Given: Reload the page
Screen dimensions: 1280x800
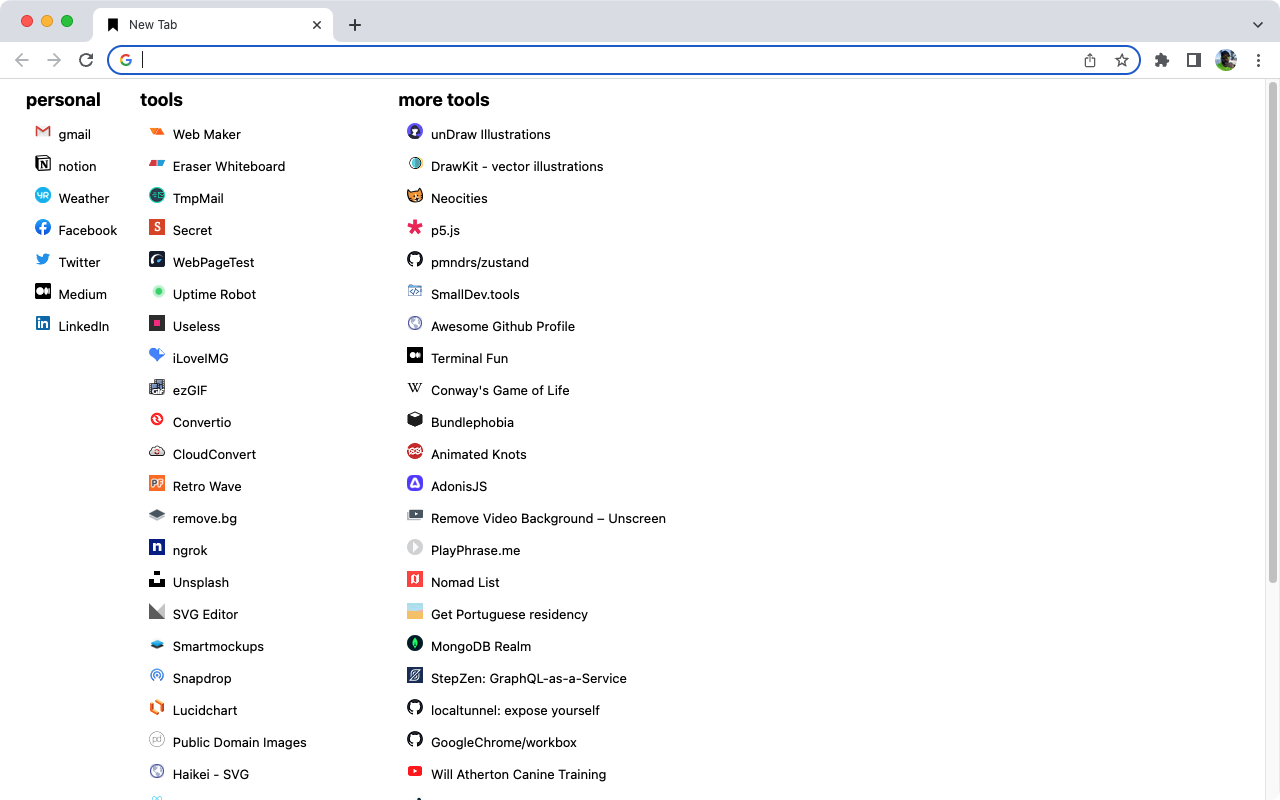Looking at the screenshot, I should point(86,60).
